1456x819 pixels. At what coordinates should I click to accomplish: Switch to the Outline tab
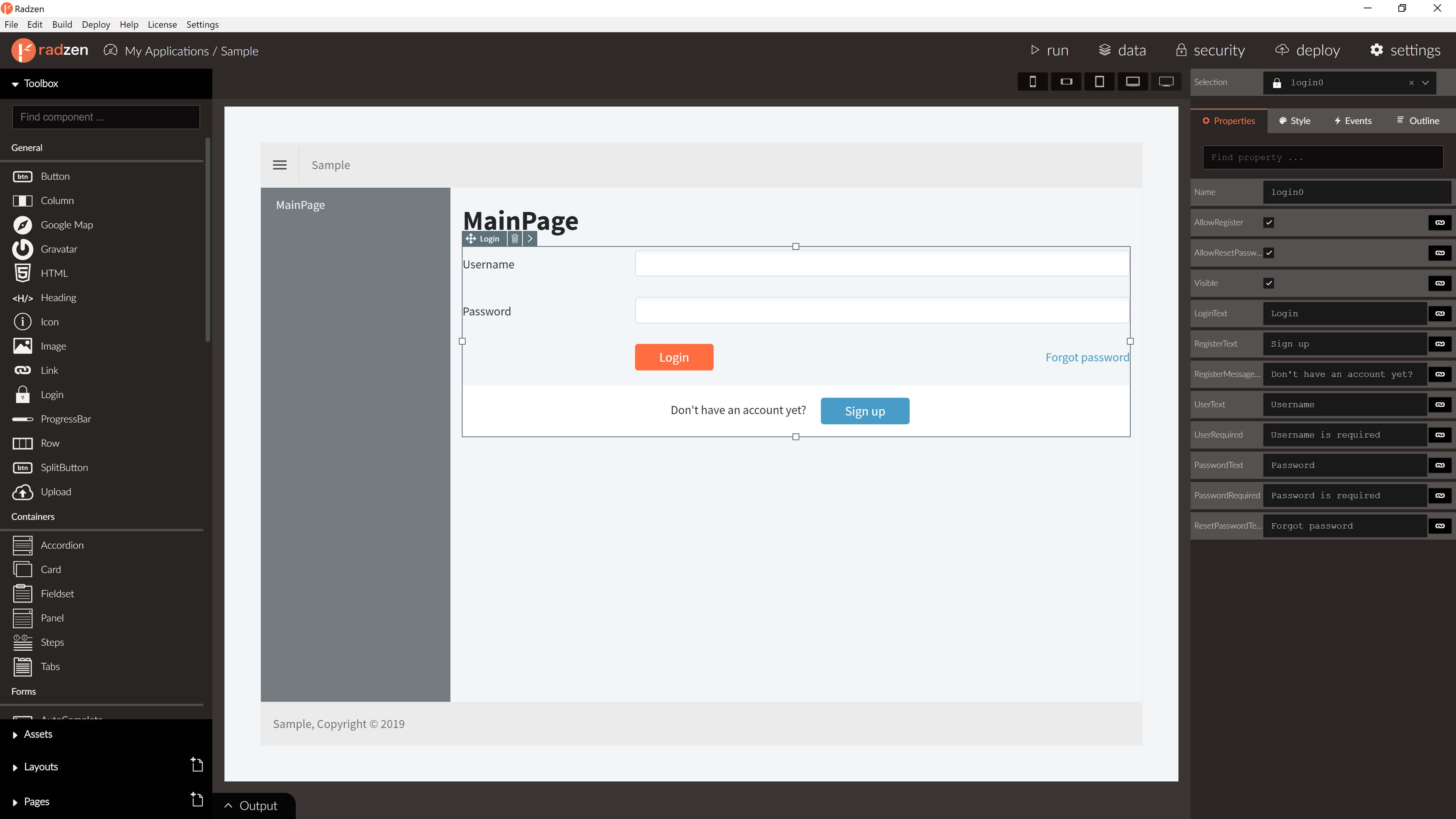click(1418, 121)
